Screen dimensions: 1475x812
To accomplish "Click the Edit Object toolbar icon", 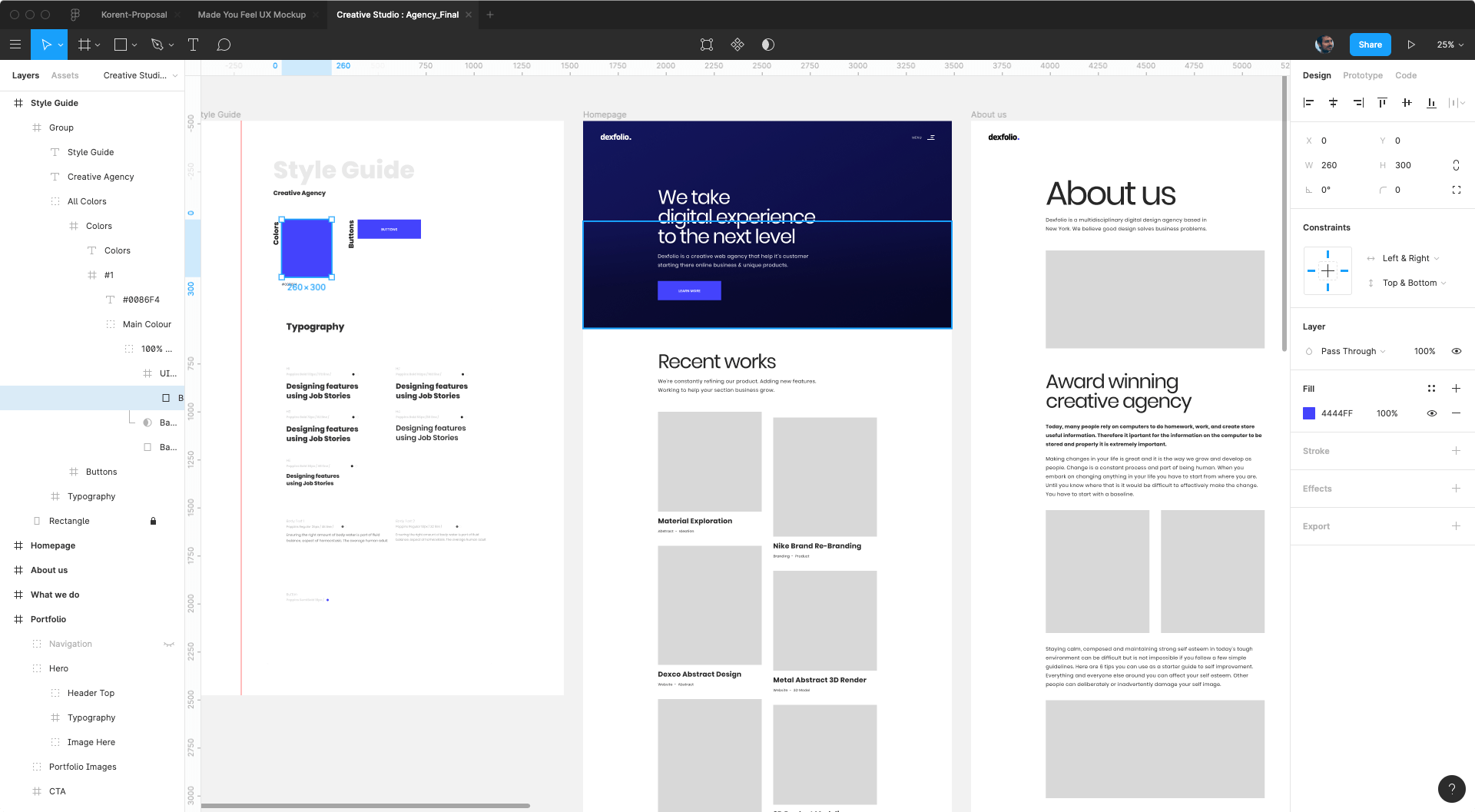I will point(707,45).
